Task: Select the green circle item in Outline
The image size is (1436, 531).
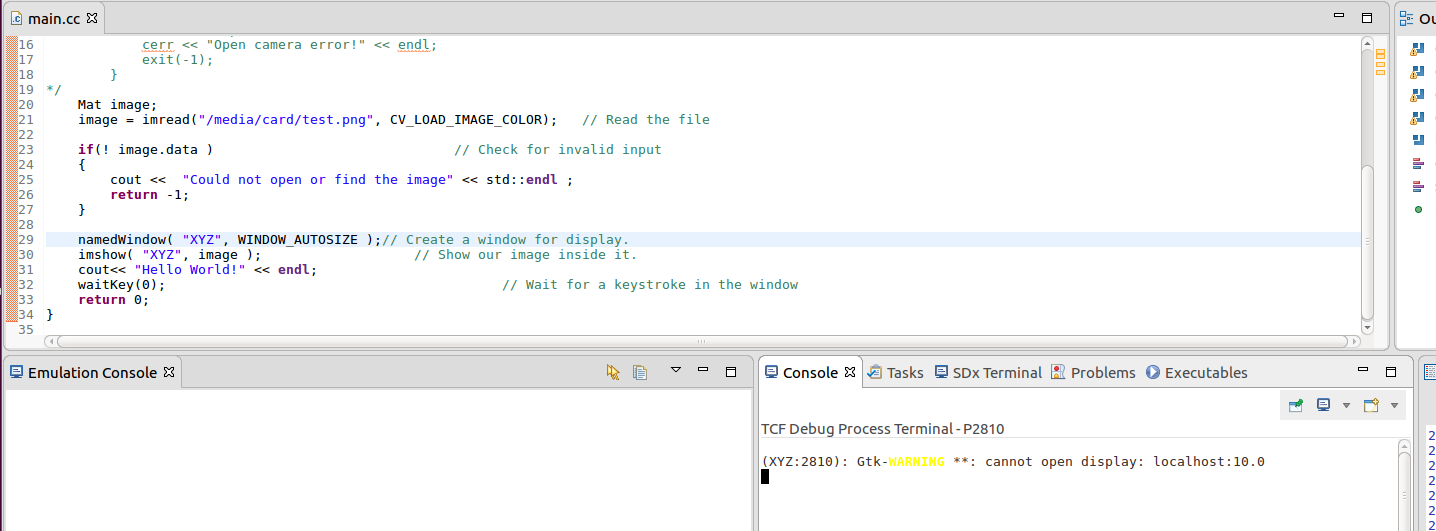Action: coord(1418,209)
